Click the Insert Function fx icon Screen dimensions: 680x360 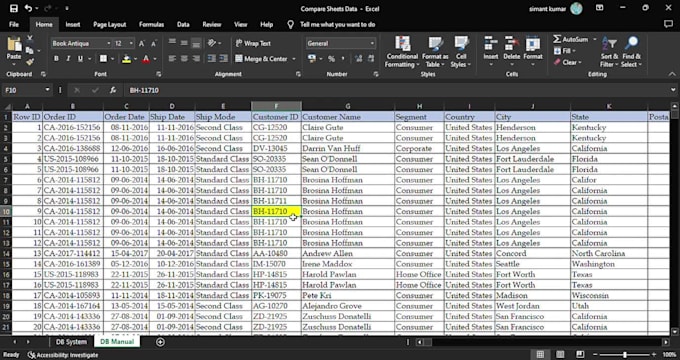[113, 90]
